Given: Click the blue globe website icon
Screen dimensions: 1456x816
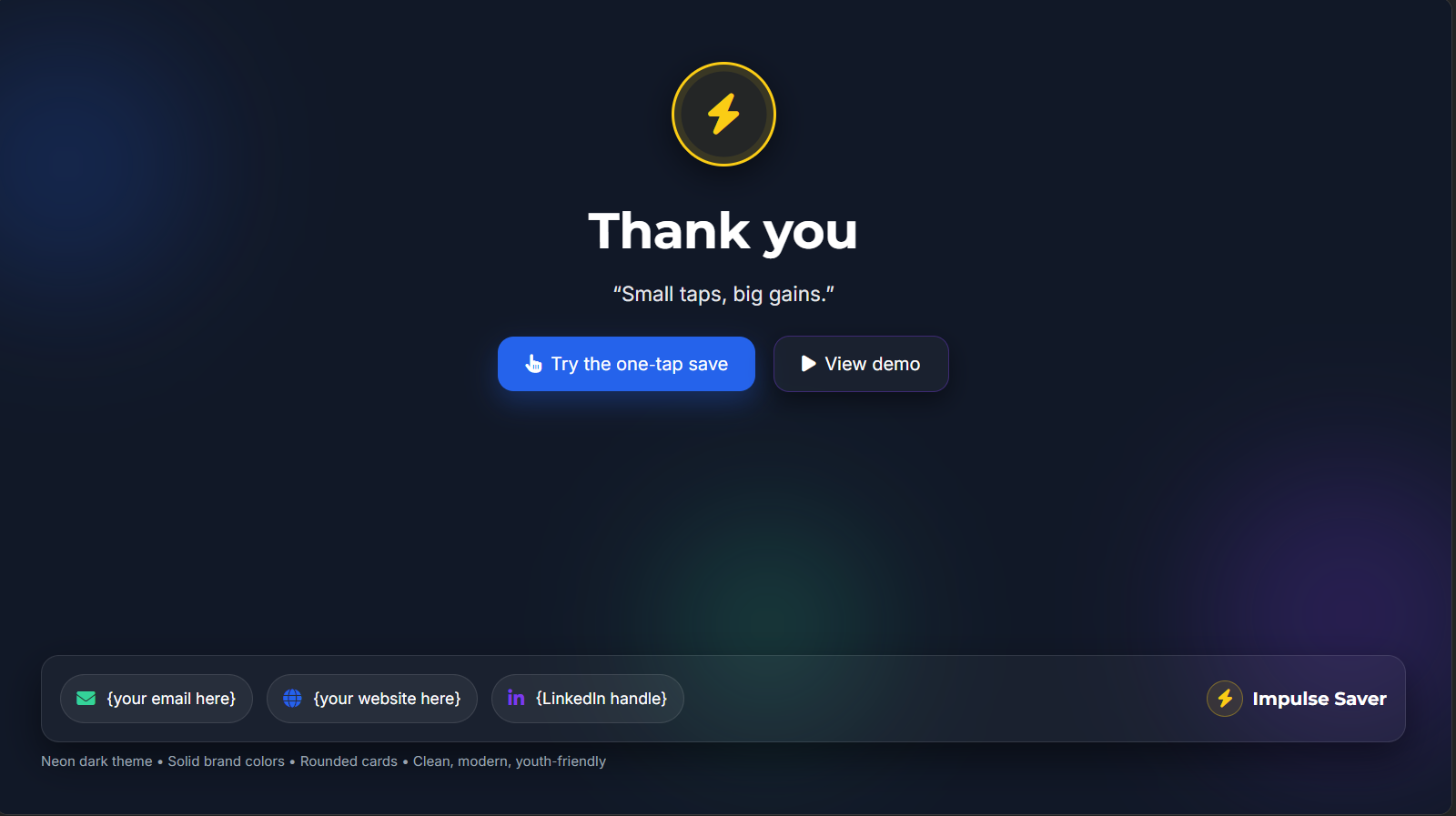Looking at the screenshot, I should (292, 699).
